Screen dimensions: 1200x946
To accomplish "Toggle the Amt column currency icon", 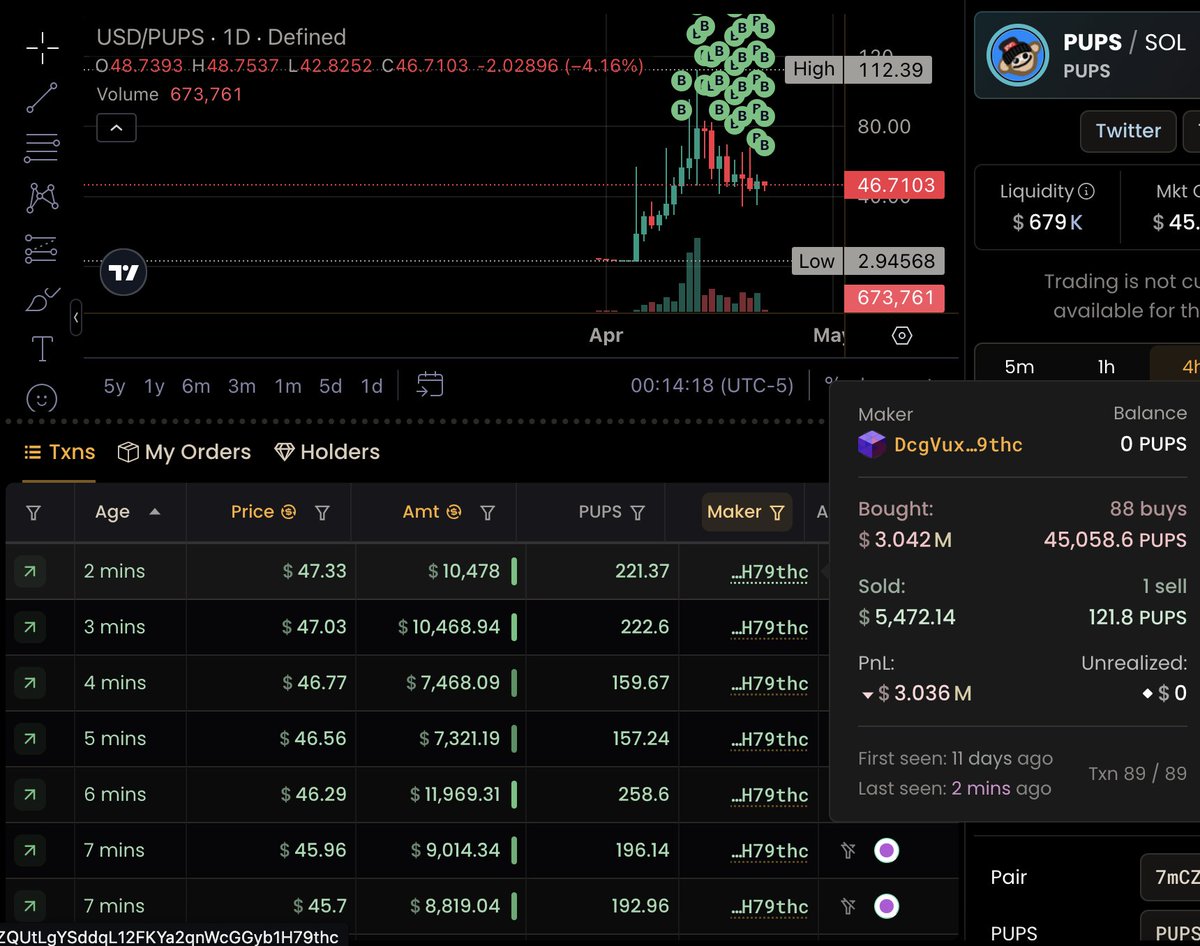I will (454, 512).
